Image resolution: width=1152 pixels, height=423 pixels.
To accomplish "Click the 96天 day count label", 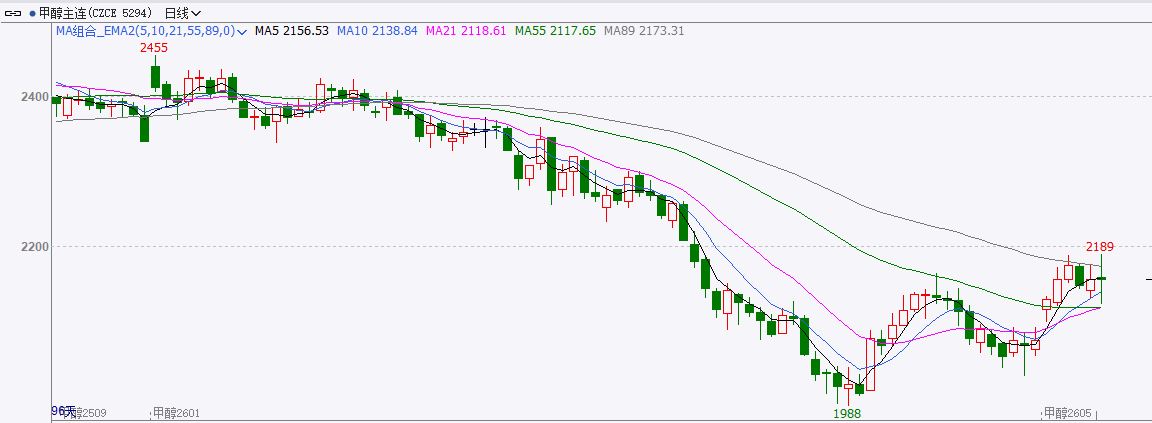I will point(62,411).
